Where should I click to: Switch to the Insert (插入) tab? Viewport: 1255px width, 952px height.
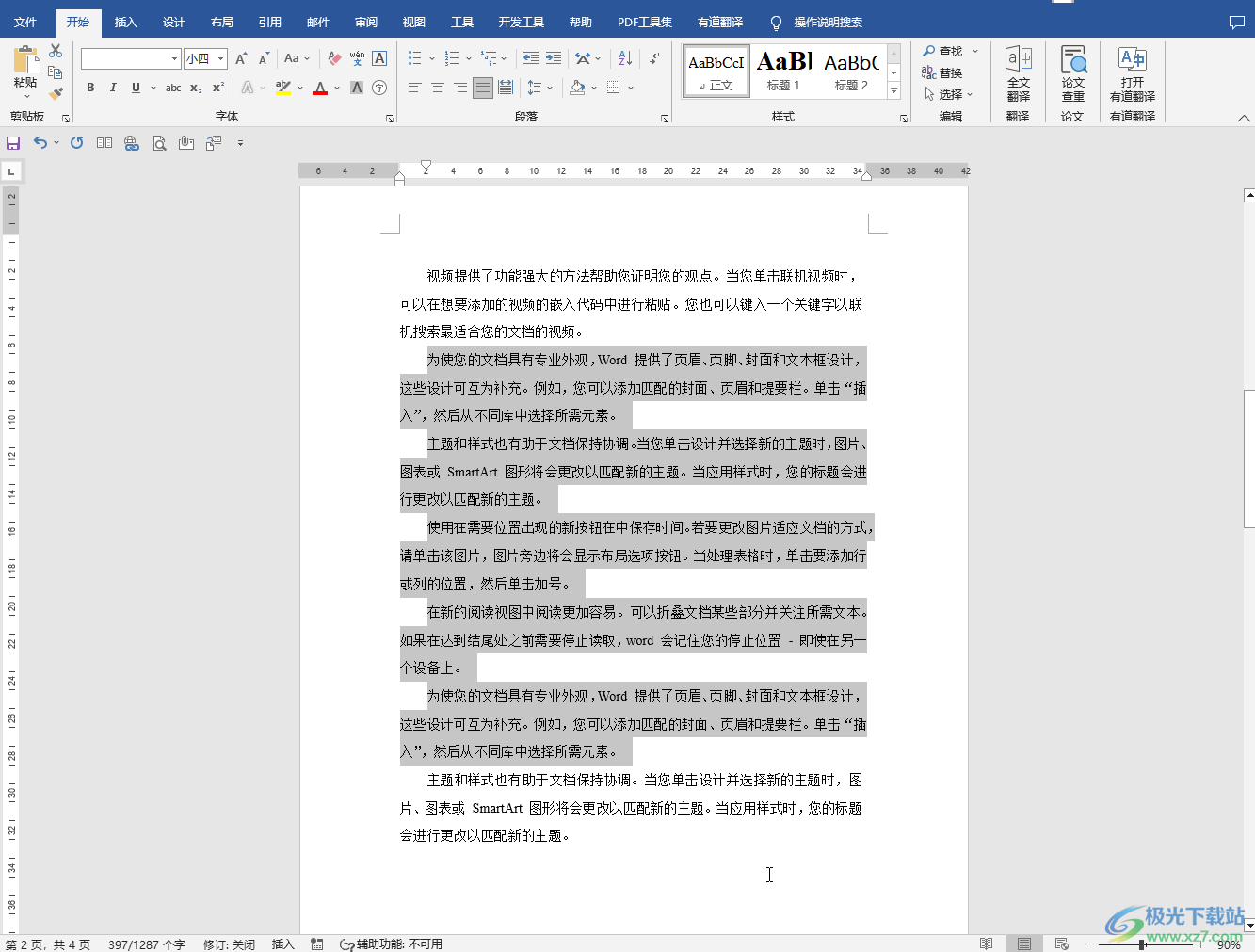tap(125, 22)
